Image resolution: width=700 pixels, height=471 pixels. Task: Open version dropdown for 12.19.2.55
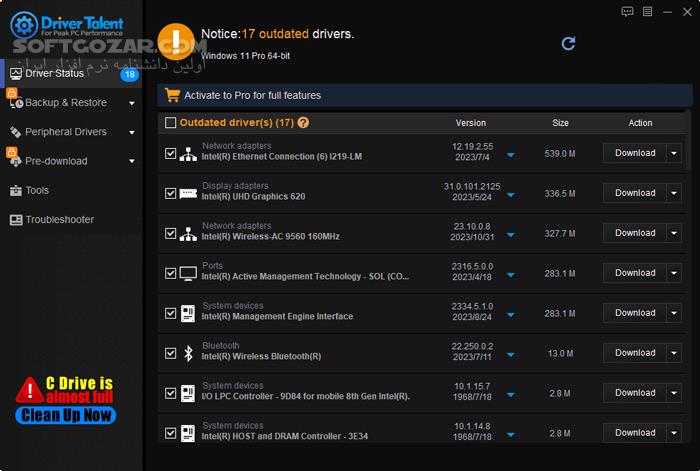coord(511,155)
